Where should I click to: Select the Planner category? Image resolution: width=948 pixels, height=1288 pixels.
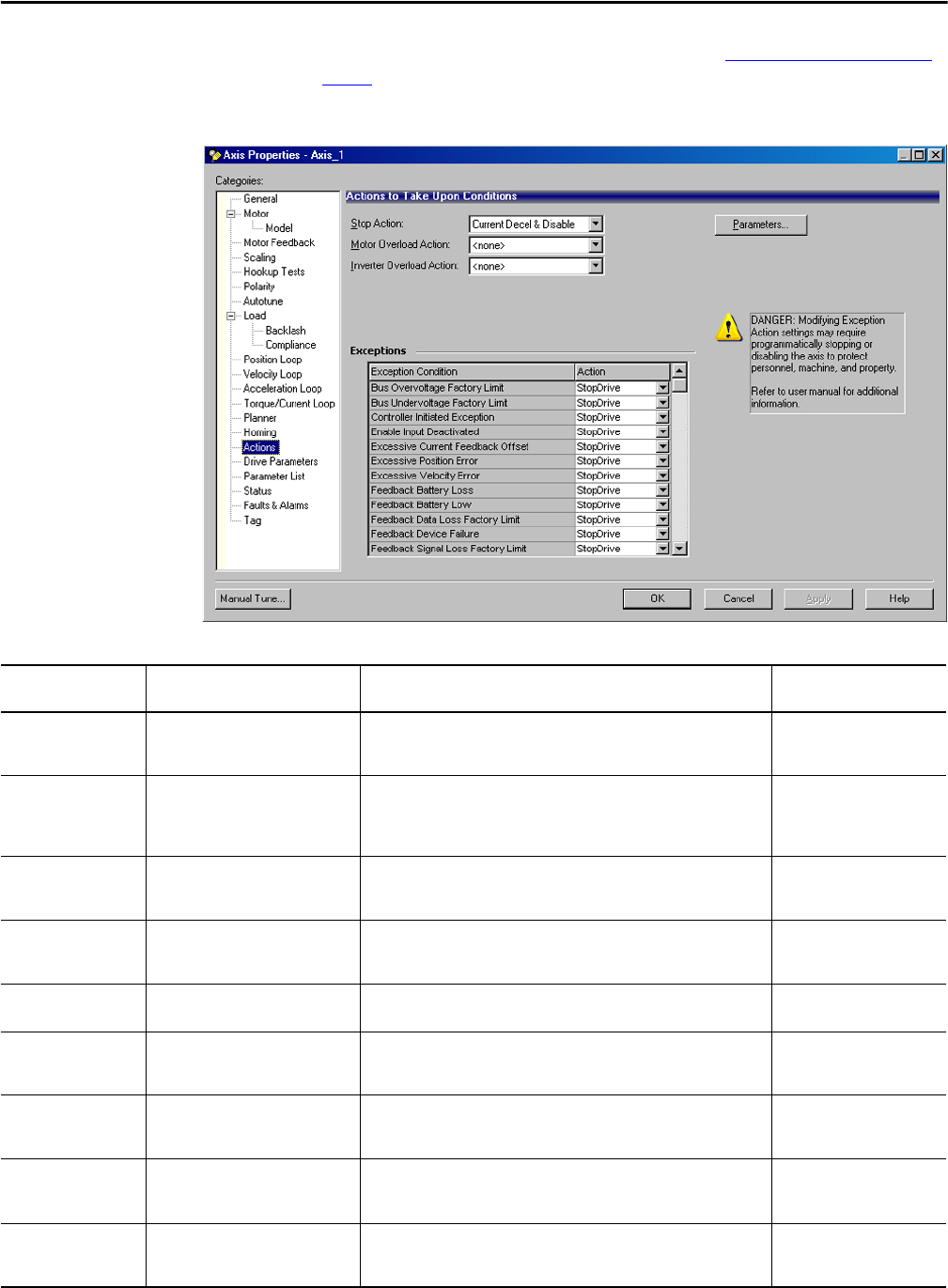(x=259, y=418)
